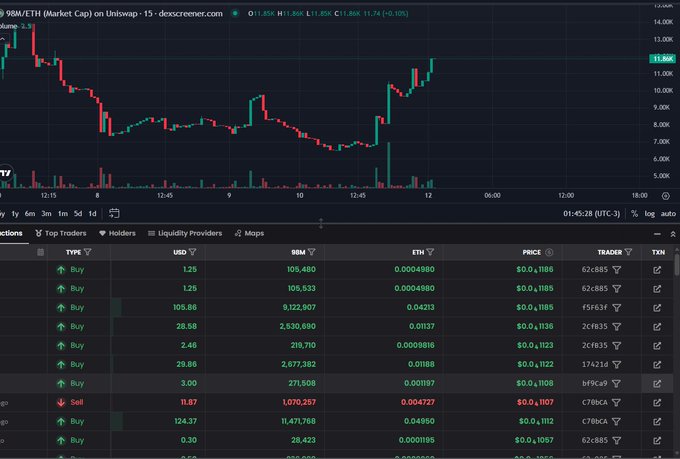Grab the chart/table panel splitter handle

click(x=321, y=223)
